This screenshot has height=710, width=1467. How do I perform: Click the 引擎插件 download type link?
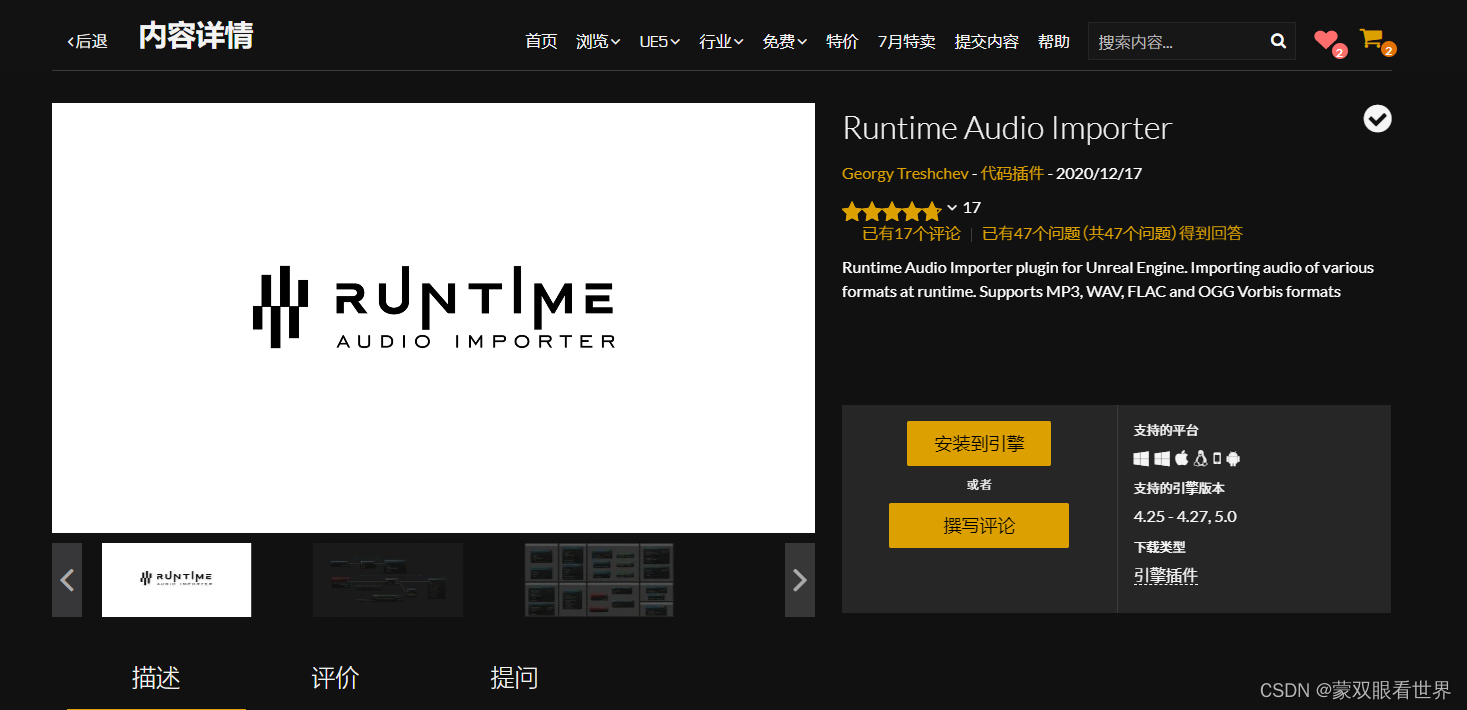(1165, 576)
